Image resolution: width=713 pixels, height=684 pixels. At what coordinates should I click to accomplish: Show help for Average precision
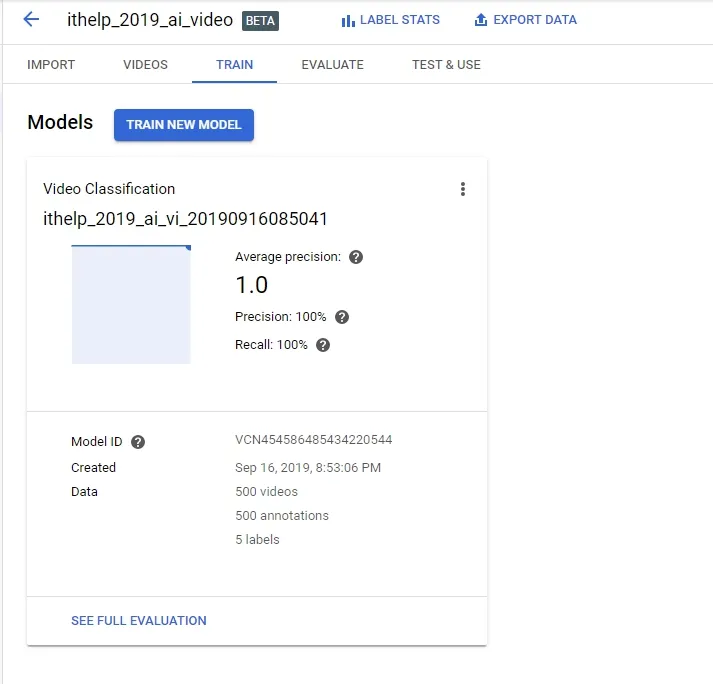[356, 257]
